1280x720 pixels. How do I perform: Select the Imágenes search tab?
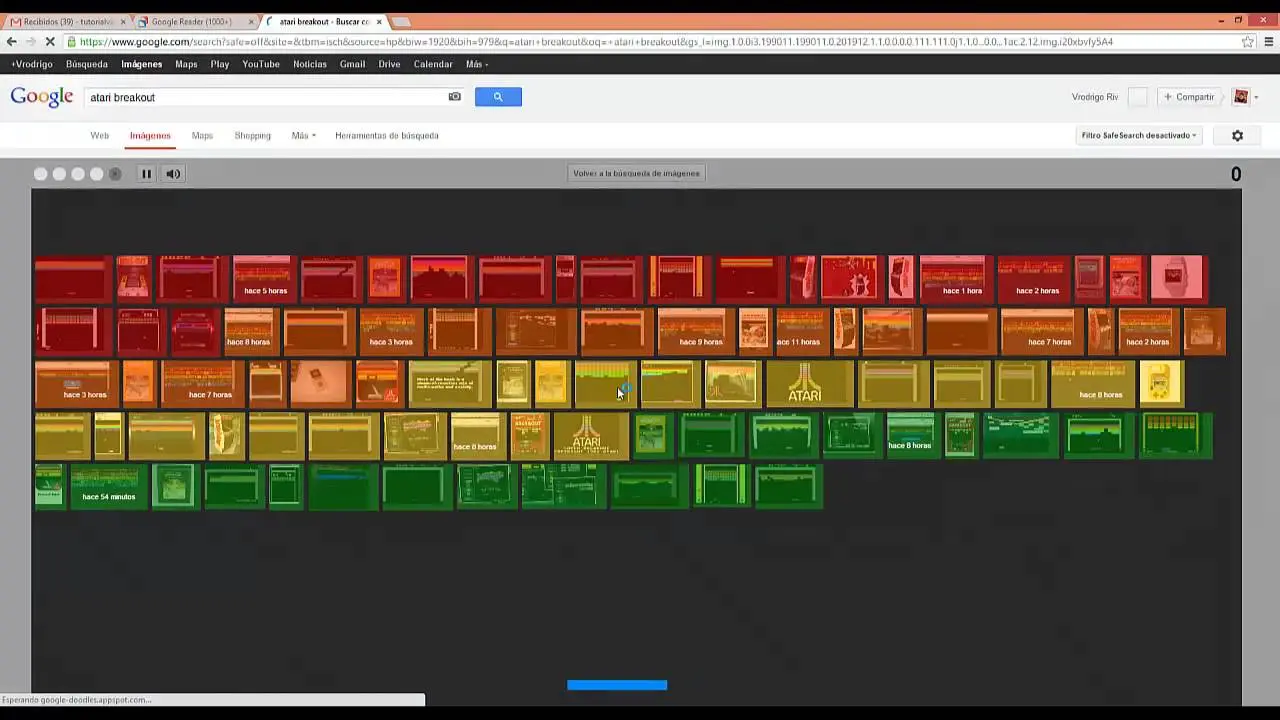[150, 136]
